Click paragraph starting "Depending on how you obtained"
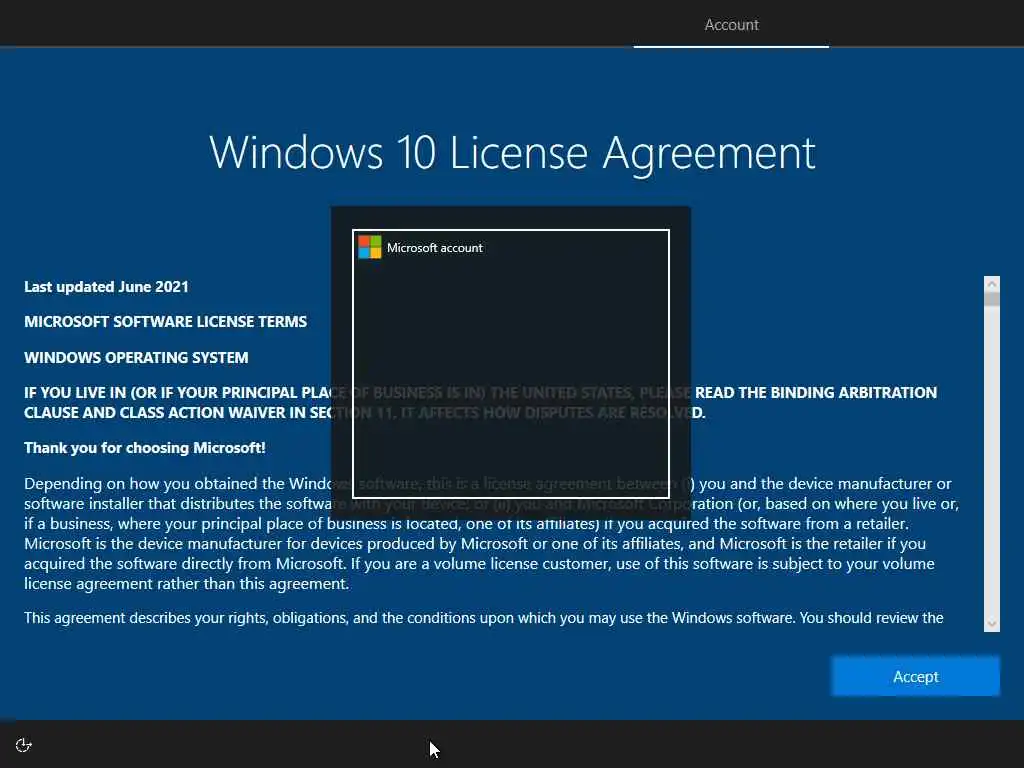The image size is (1024, 768). tap(491, 534)
